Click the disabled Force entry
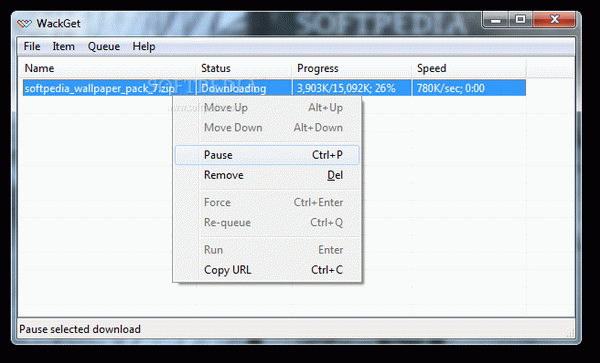This screenshot has height=363, width=600. 267,202
